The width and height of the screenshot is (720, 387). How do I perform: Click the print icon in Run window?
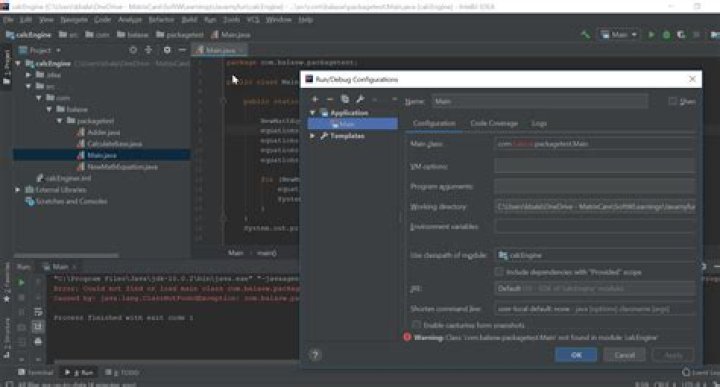[x=38, y=342]
